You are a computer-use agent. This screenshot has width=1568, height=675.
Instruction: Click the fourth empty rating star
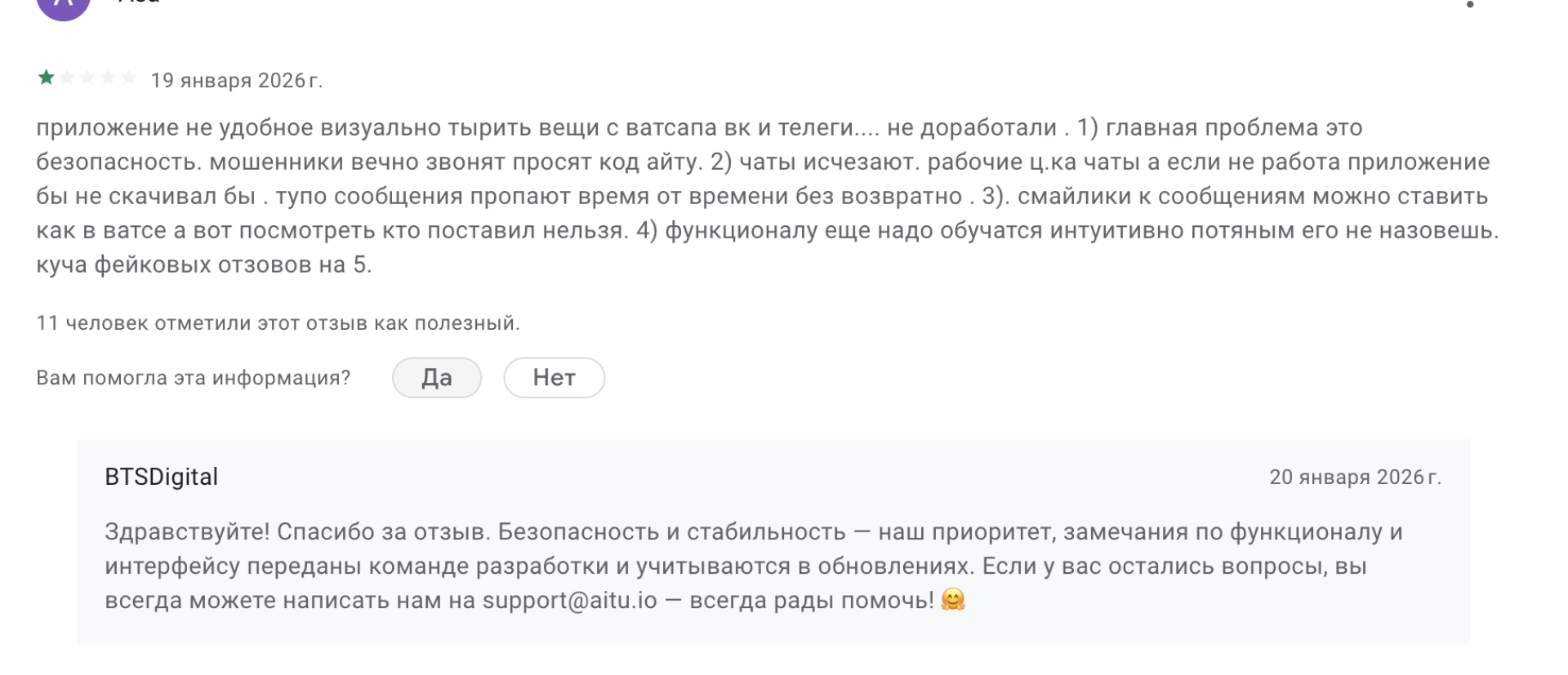click(x=108, y=78)
